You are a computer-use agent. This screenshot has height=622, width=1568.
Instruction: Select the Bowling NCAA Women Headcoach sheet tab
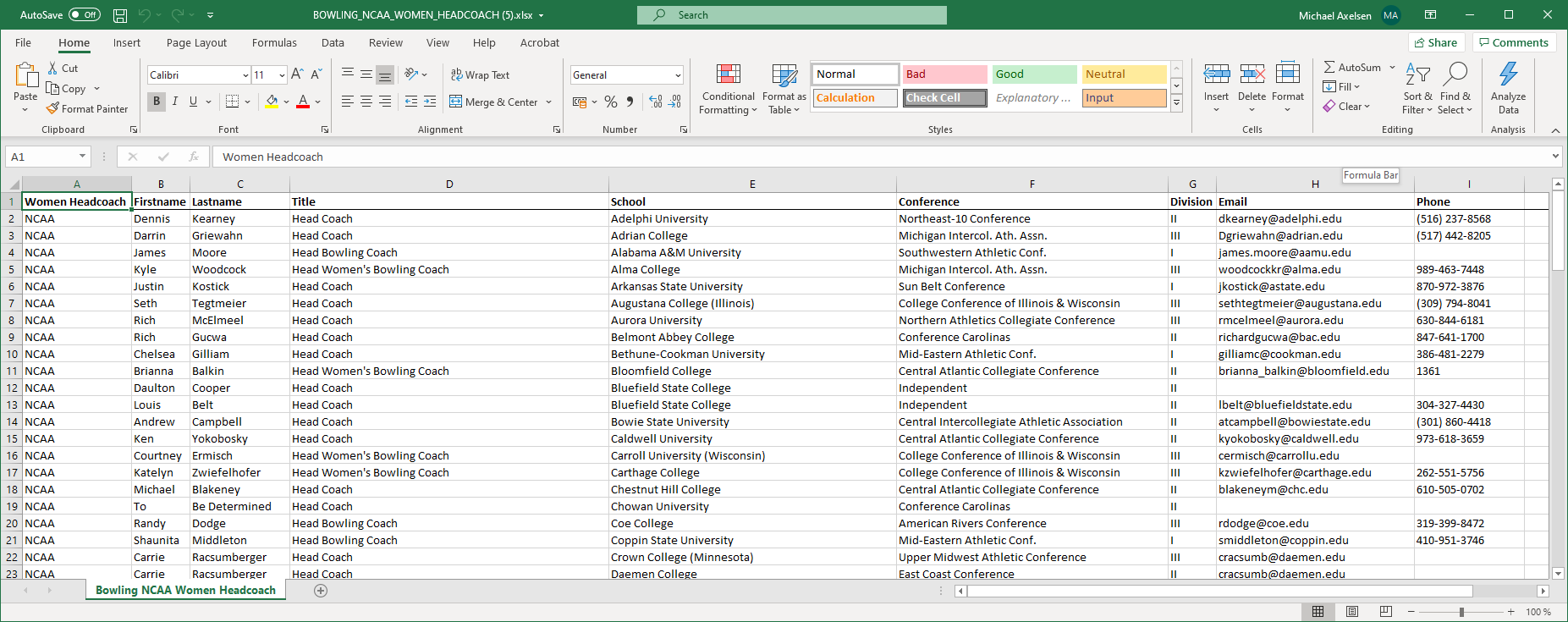coord(185,591)
